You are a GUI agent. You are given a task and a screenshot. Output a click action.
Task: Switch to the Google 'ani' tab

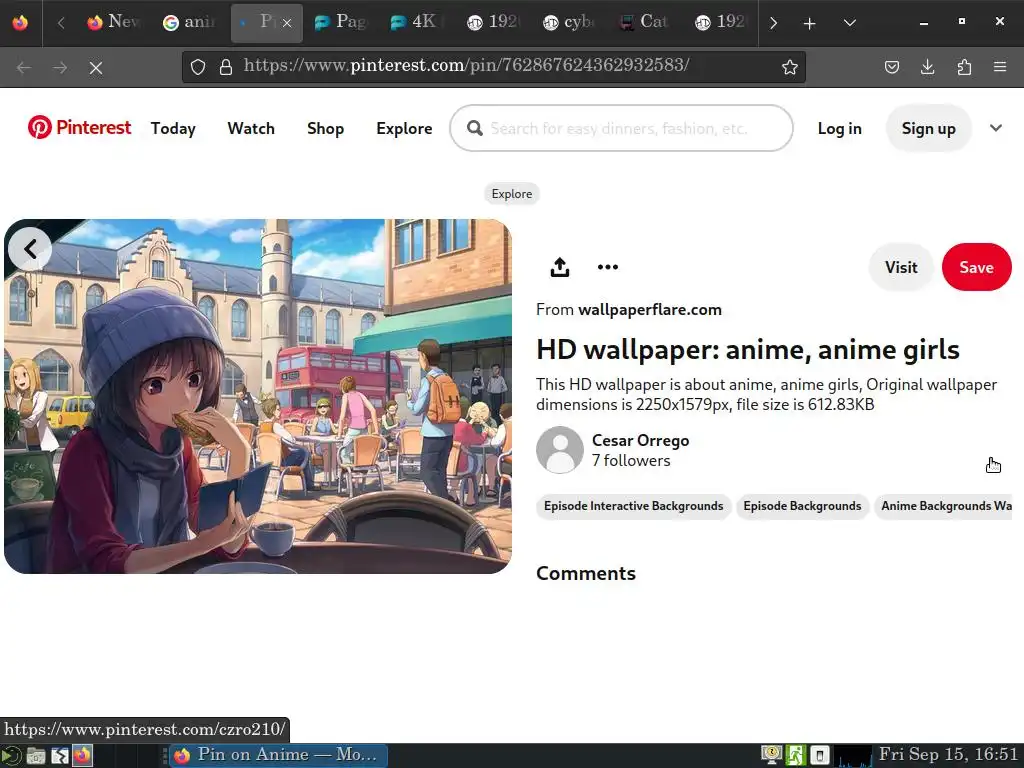(x=189, y=23)
